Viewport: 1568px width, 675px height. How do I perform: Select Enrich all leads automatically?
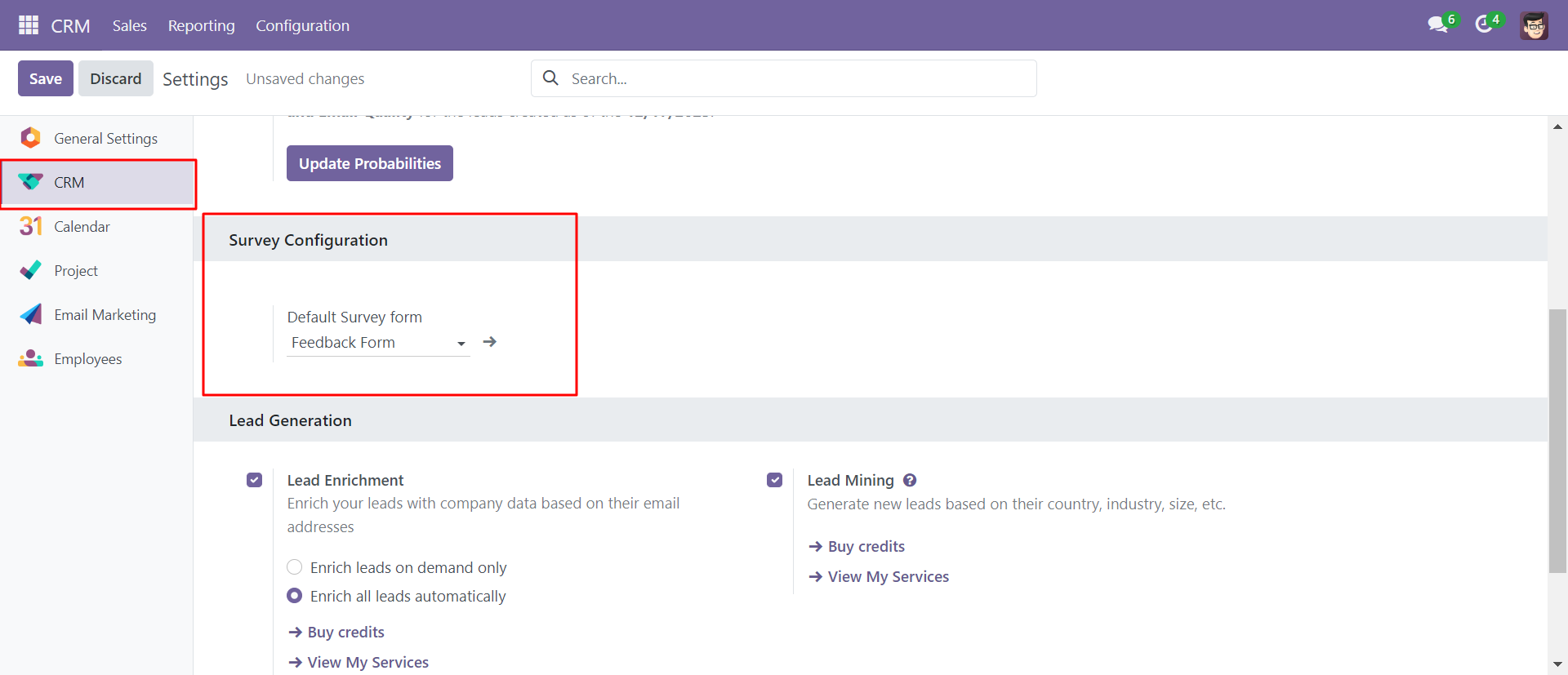coord(295,596)
